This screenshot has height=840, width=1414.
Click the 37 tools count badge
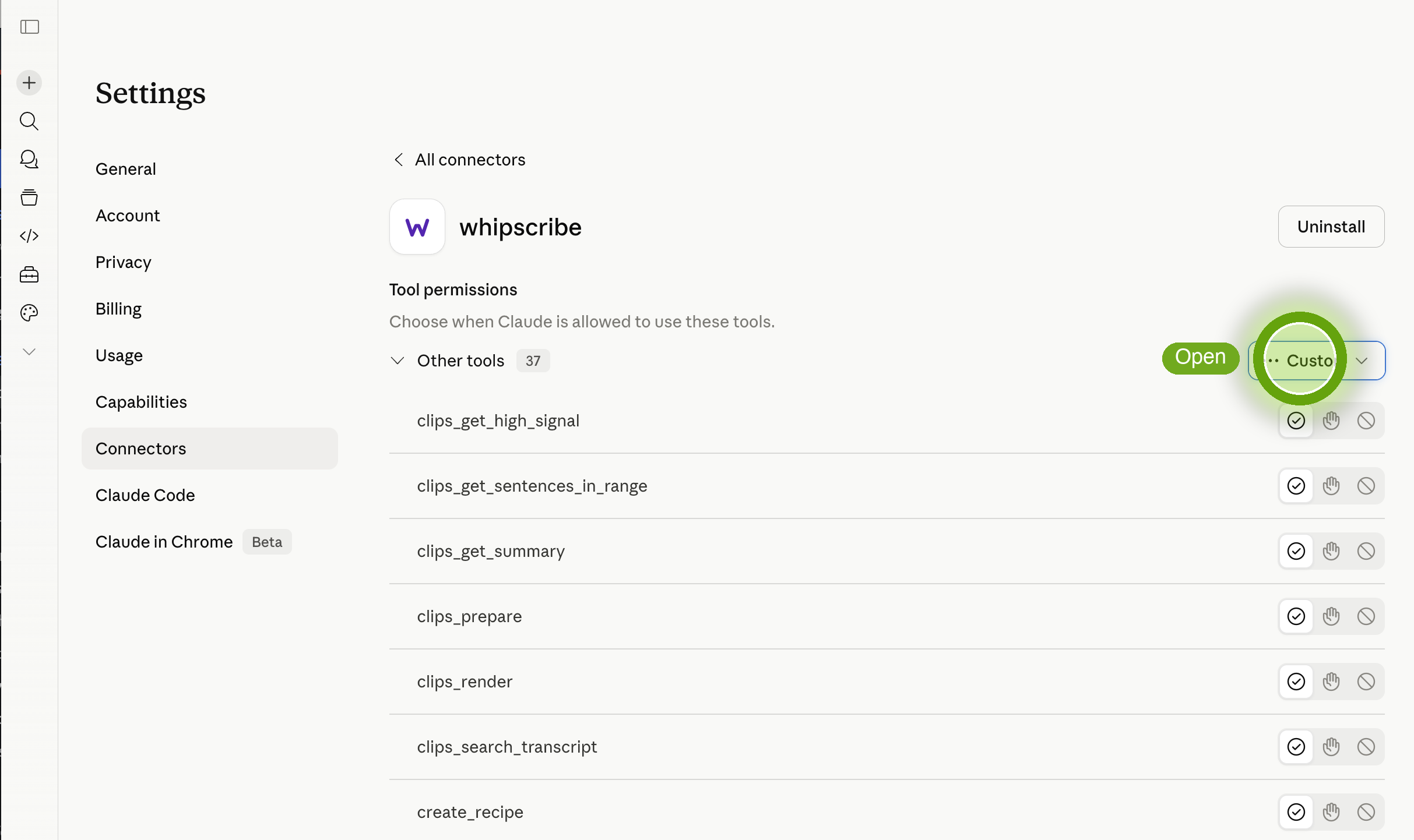(533, 361)
